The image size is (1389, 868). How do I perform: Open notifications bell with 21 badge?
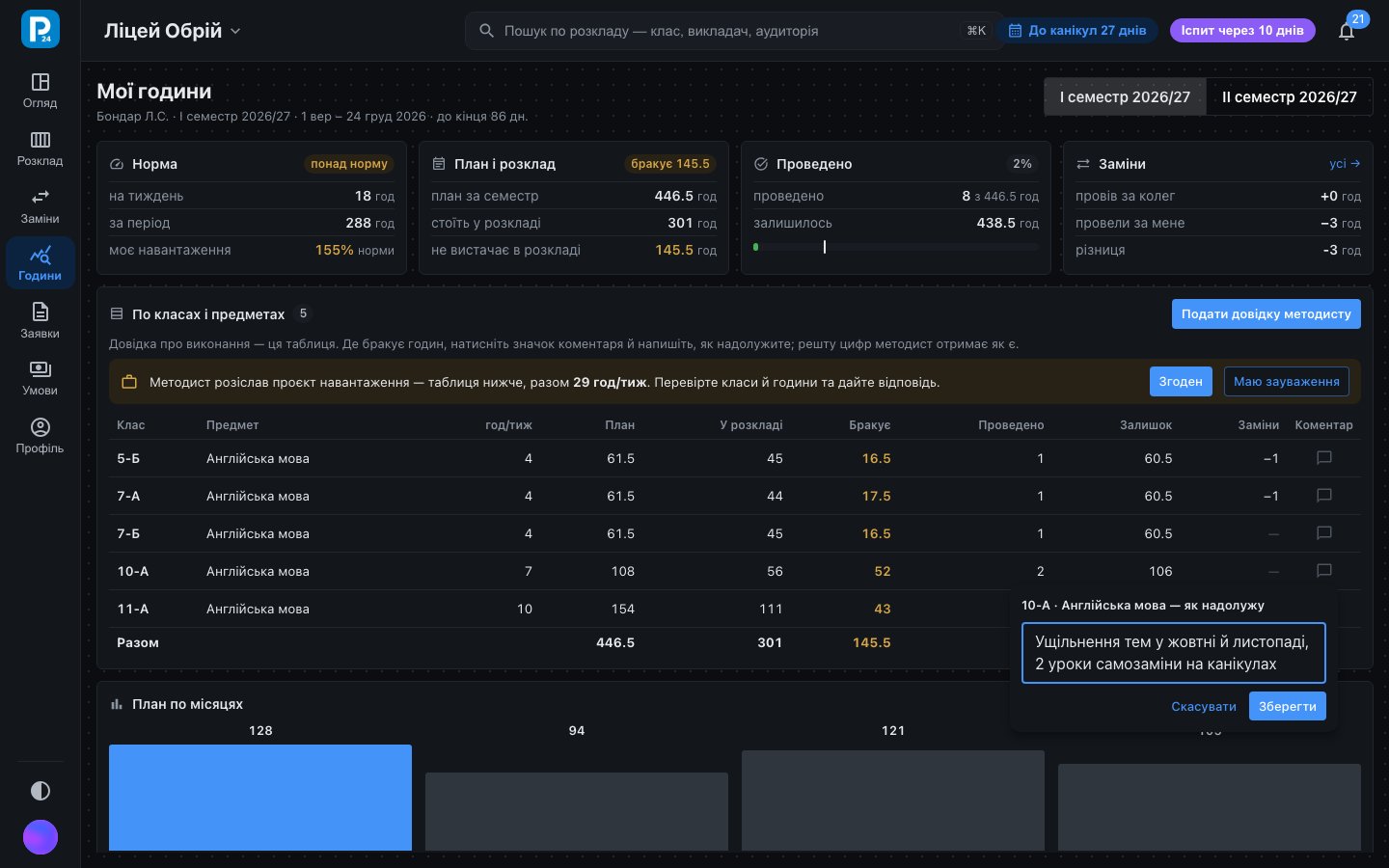pos(1347,31)
